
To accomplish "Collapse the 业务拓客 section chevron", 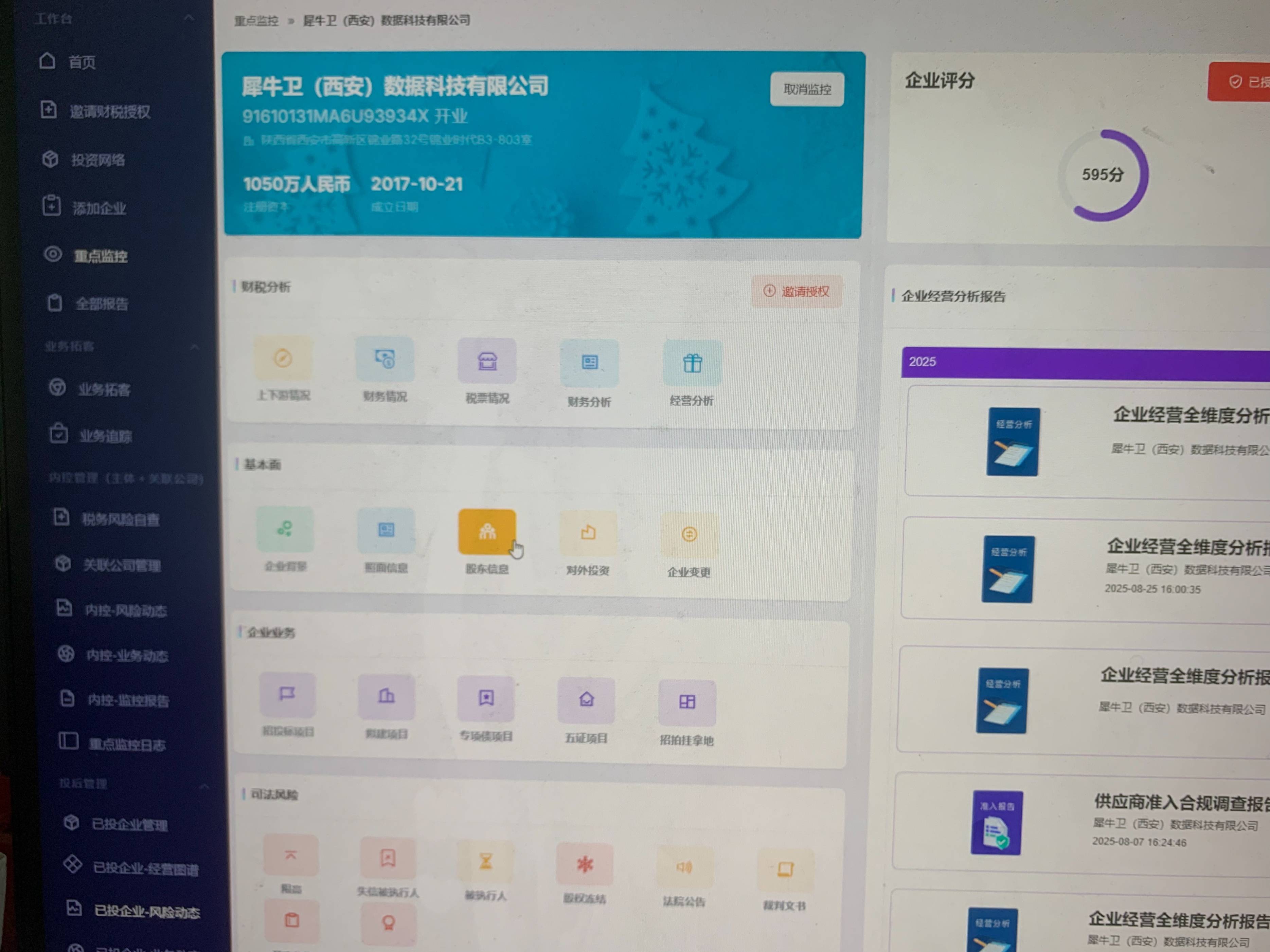I will click(x=195, y=347).
